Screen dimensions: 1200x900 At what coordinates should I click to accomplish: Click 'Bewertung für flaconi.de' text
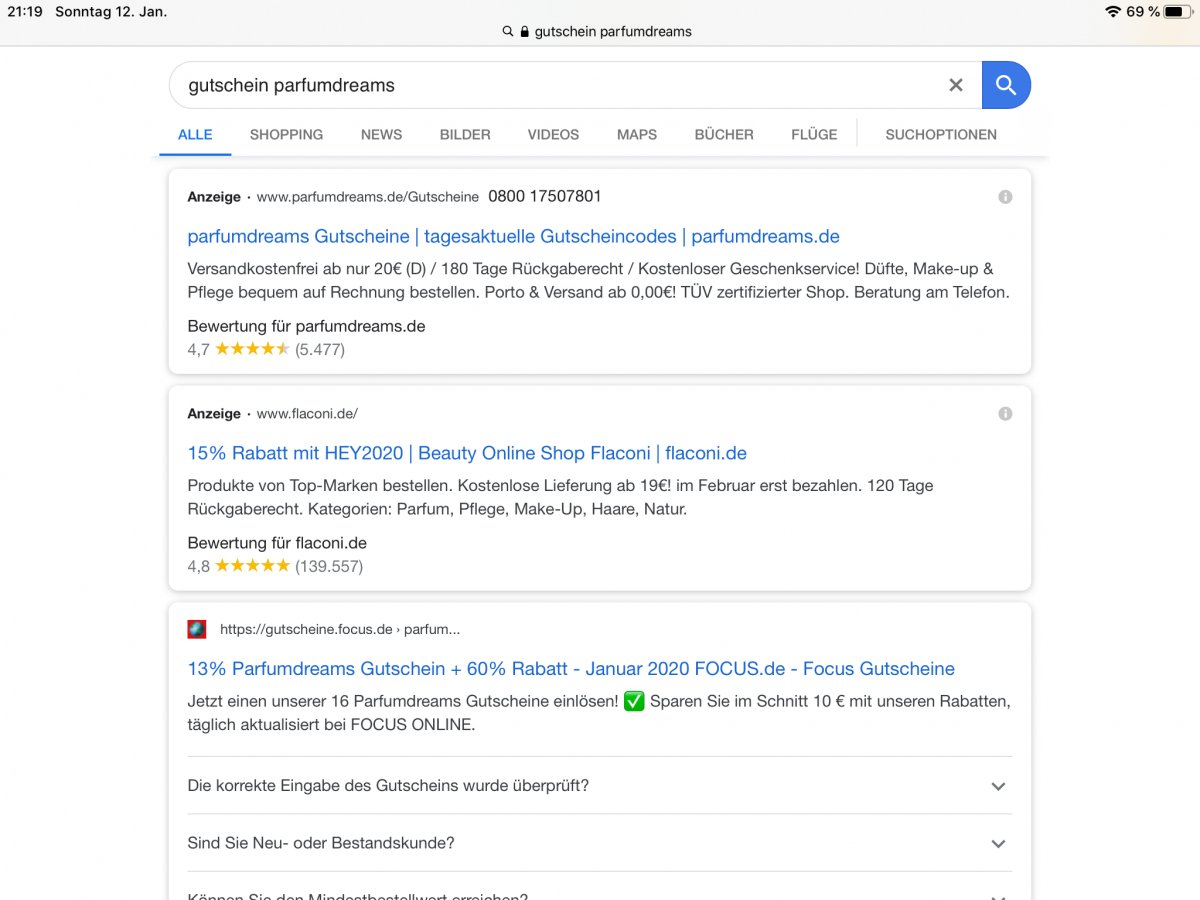tap(277, 544)
